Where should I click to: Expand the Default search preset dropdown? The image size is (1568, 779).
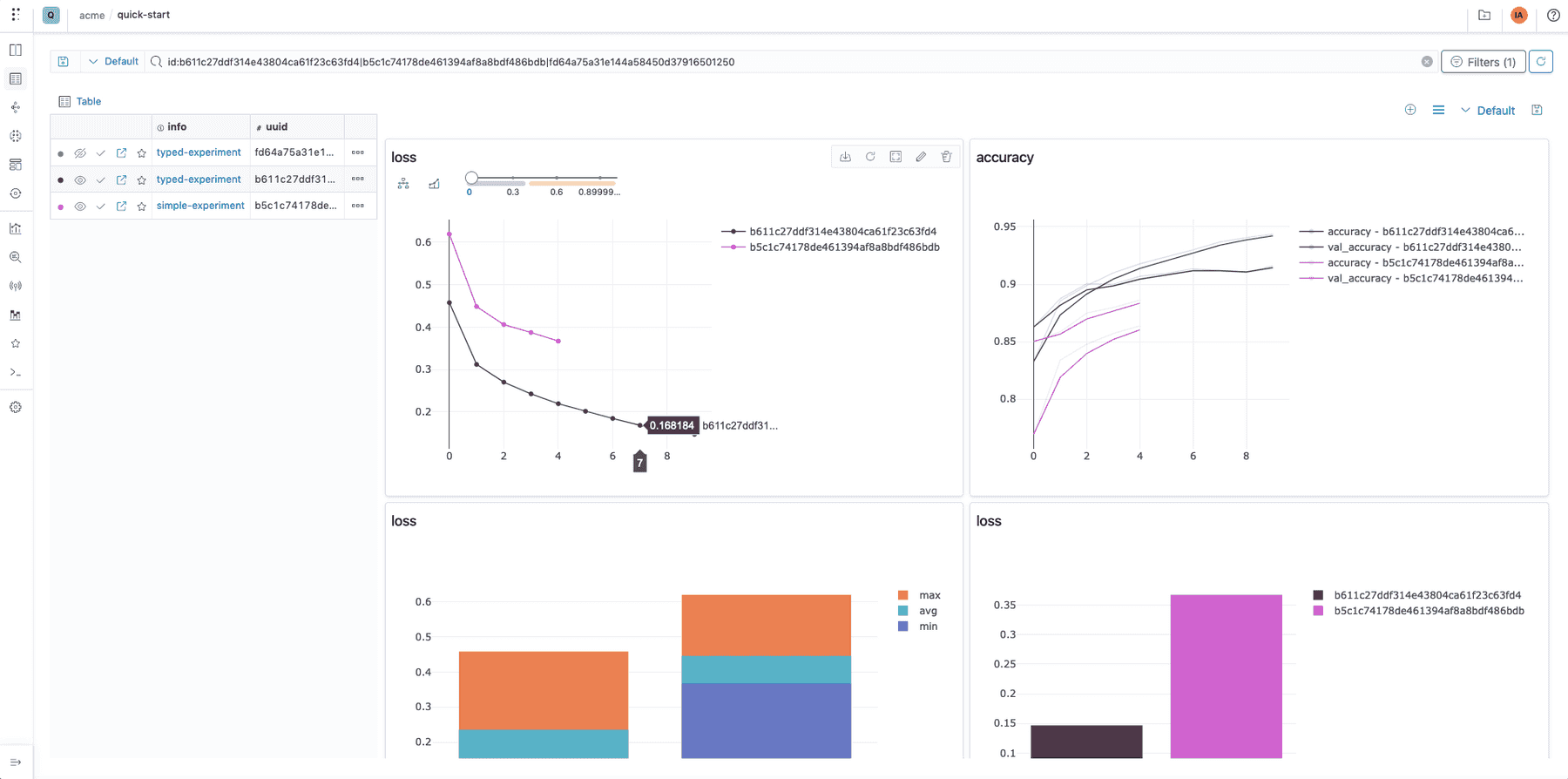point(113,62)
